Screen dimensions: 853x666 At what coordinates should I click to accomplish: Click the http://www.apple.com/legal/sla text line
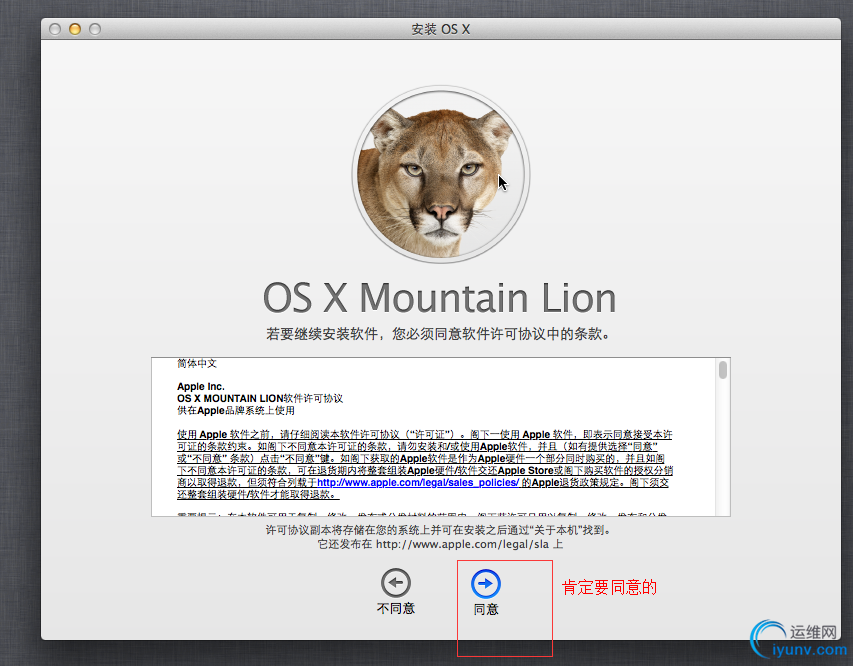[440, 545]
